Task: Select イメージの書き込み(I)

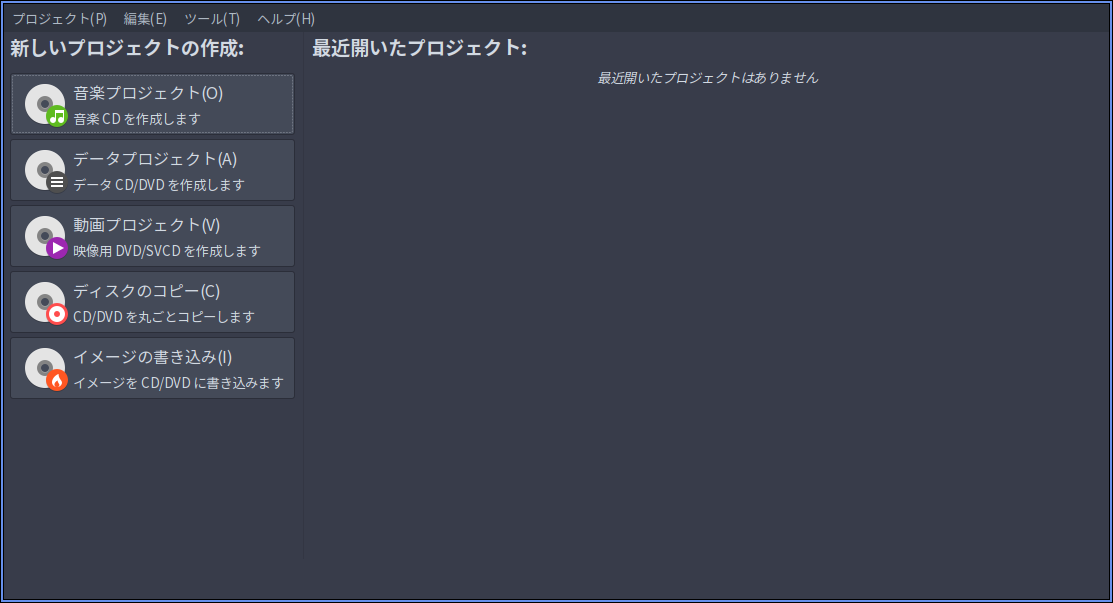Action: click(153, 368)
